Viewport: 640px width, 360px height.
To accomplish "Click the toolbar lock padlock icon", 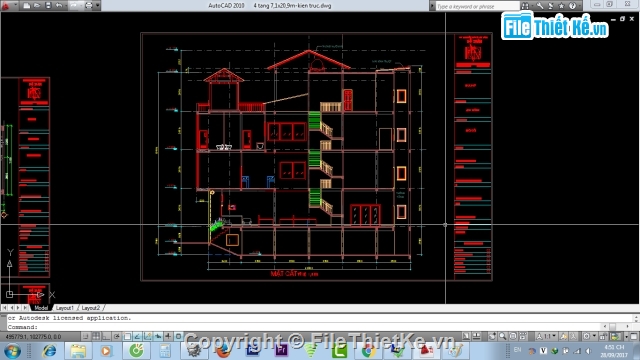I will pos(603,336).
